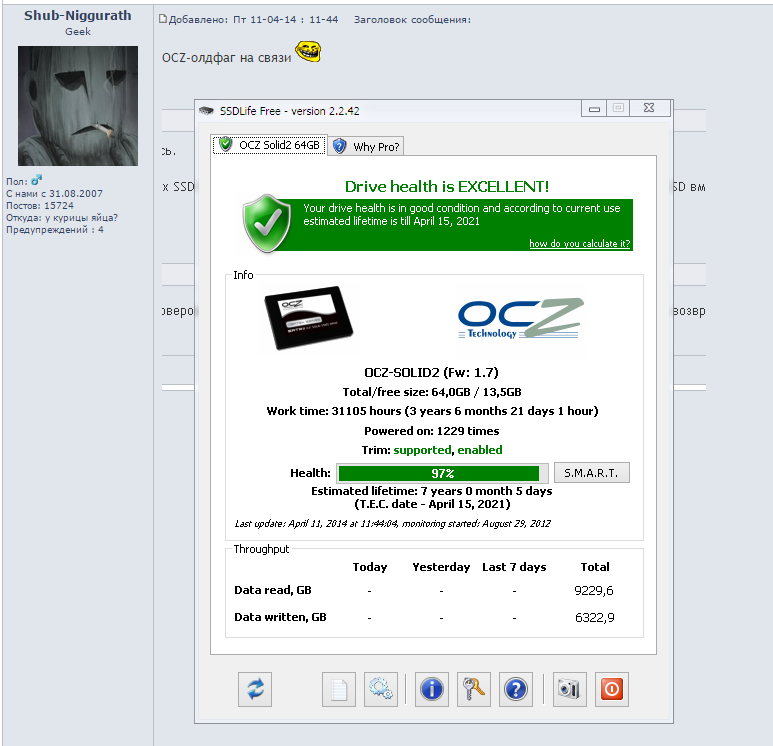Click the green shield checkmark graphic
The height and width of the screenshot is (746, 773).
coord(267,223)
